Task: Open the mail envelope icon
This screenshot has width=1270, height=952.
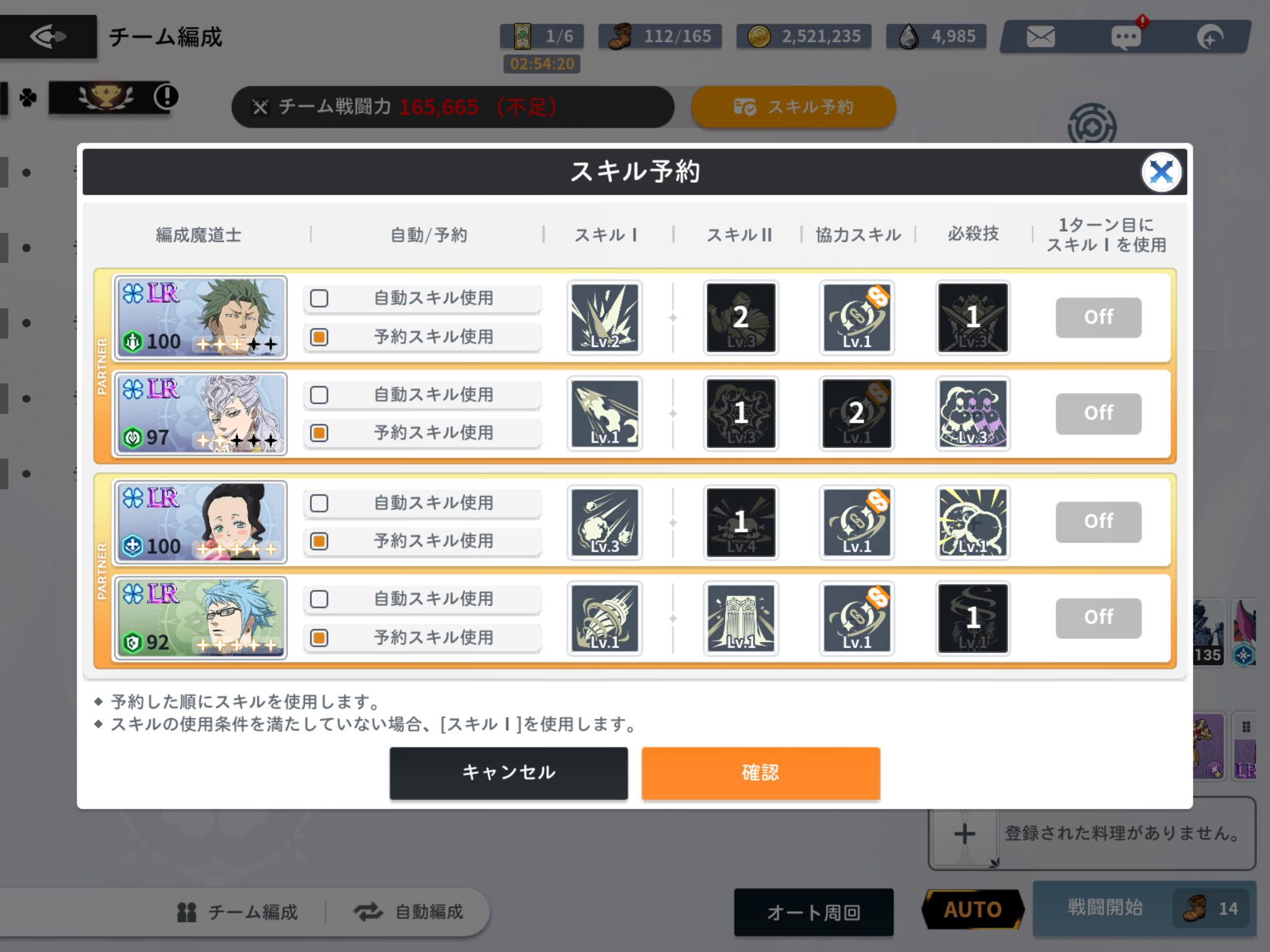Action: click(1040, 37)
